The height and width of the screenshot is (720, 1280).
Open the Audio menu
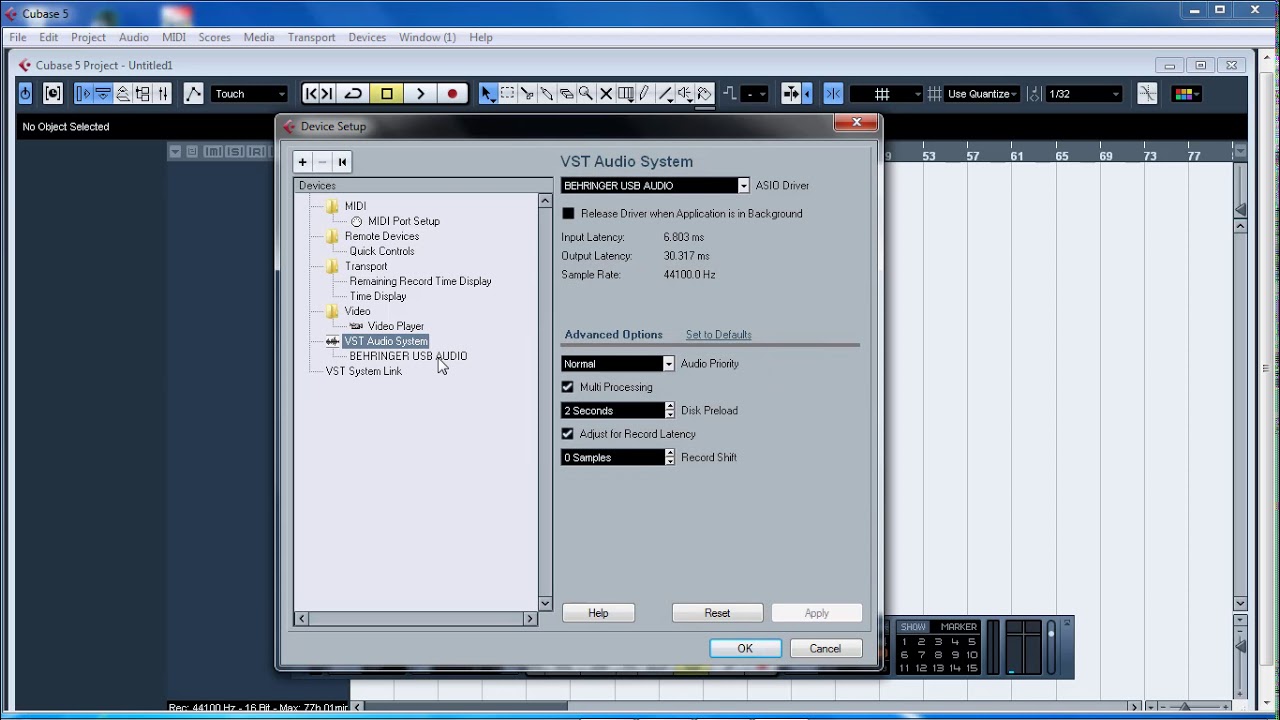[x=134, y=37]
